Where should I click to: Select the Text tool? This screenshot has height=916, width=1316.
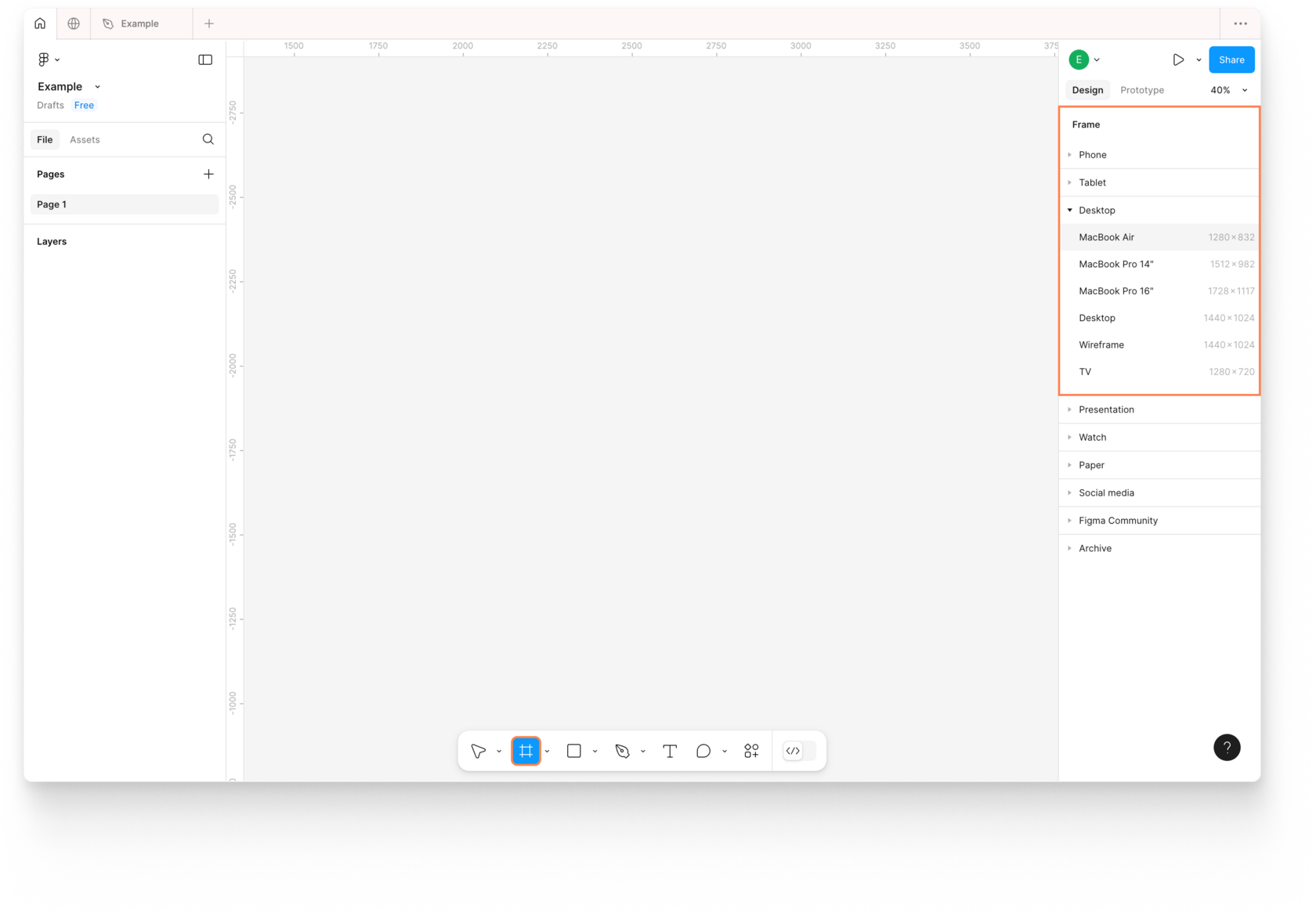click(x=670, y=751)
